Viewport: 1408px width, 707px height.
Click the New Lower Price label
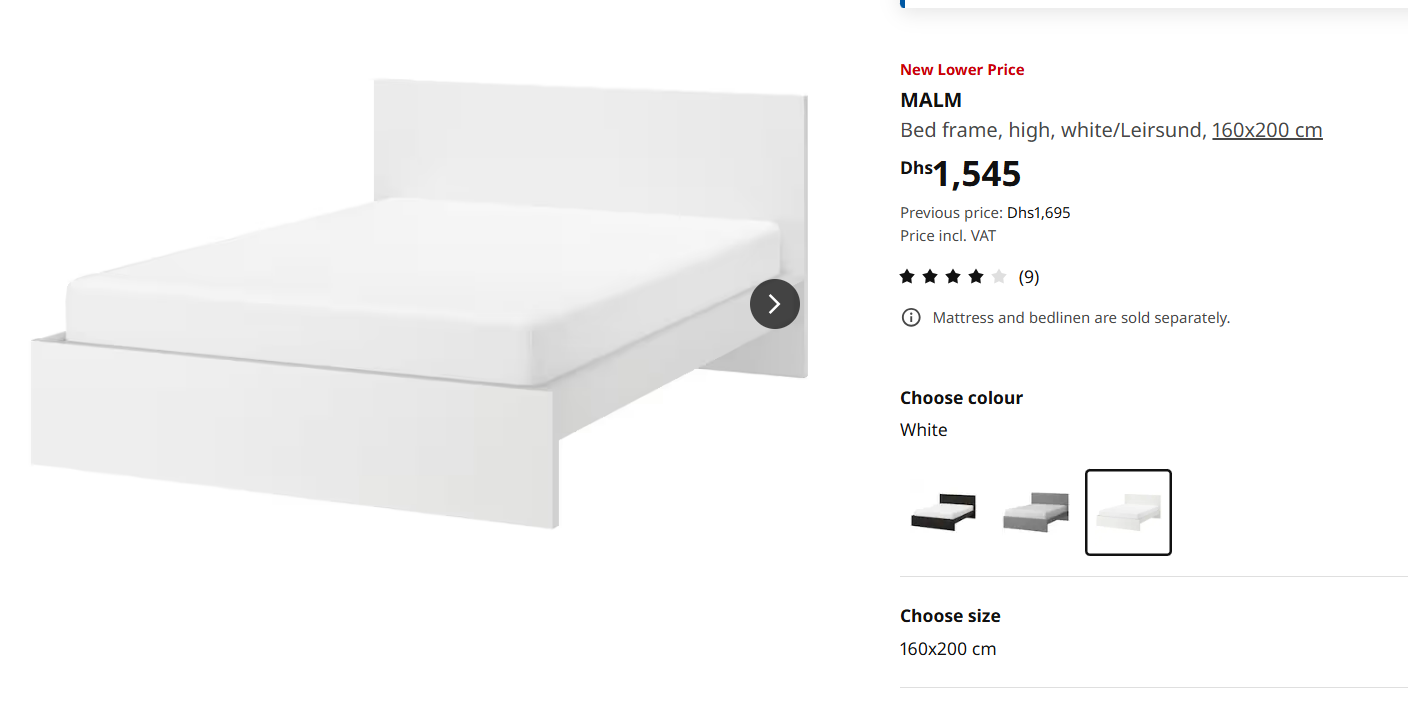(x=962, y=70)
